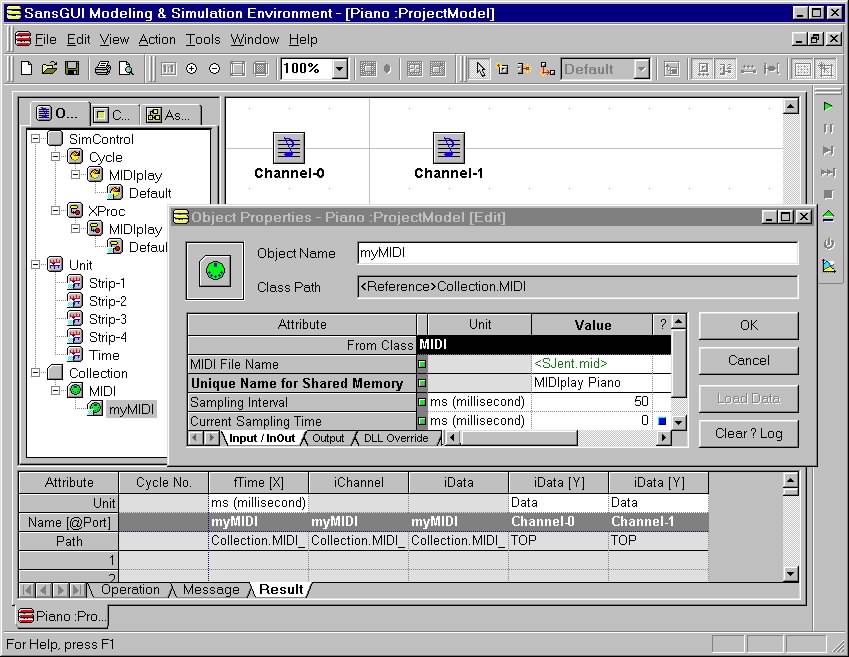Screen dimensions: 849x657
Task: Click the Print icon in the toolbar
Action: (102, 69)
